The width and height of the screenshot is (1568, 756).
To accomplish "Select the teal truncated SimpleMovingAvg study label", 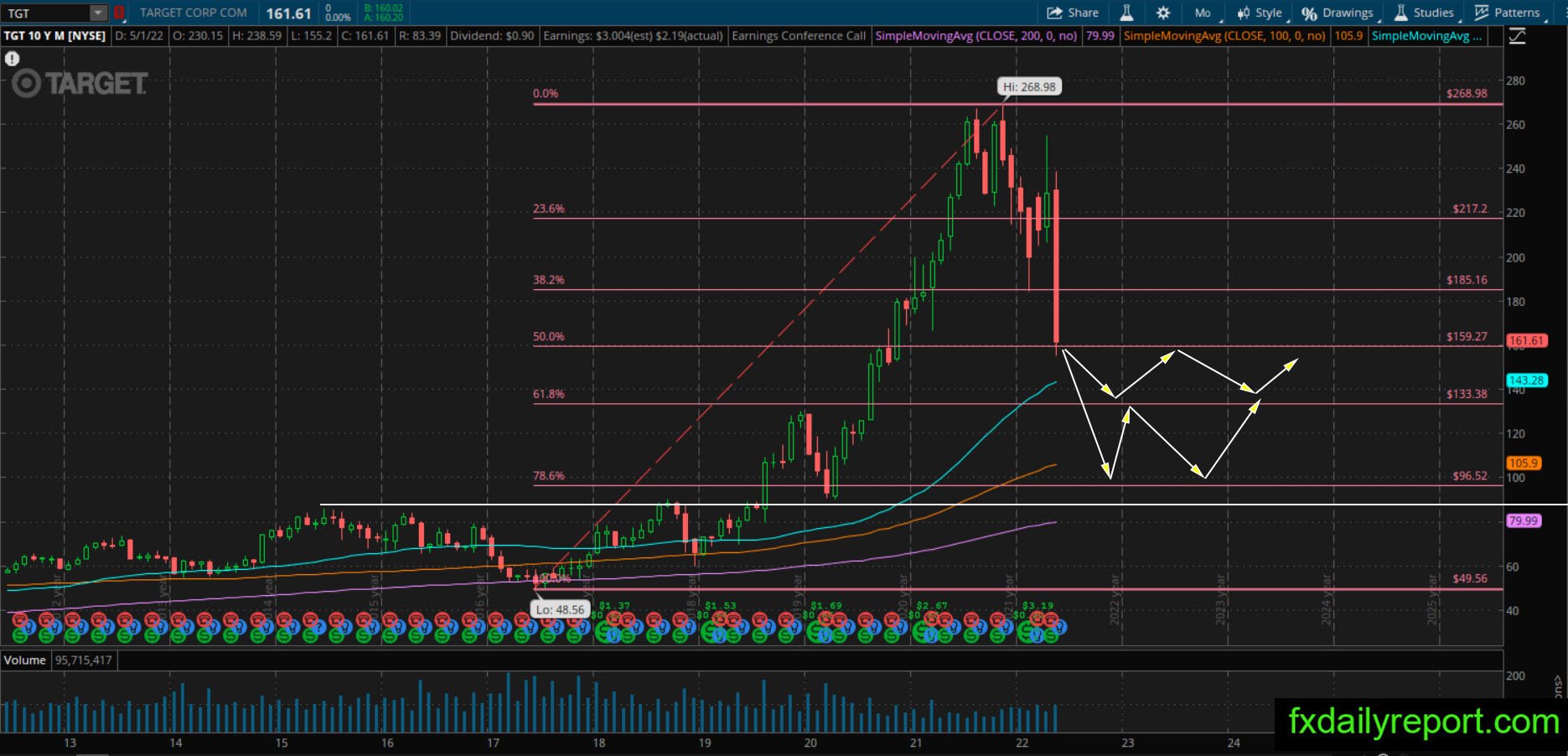I will (x=1426, y=36).
